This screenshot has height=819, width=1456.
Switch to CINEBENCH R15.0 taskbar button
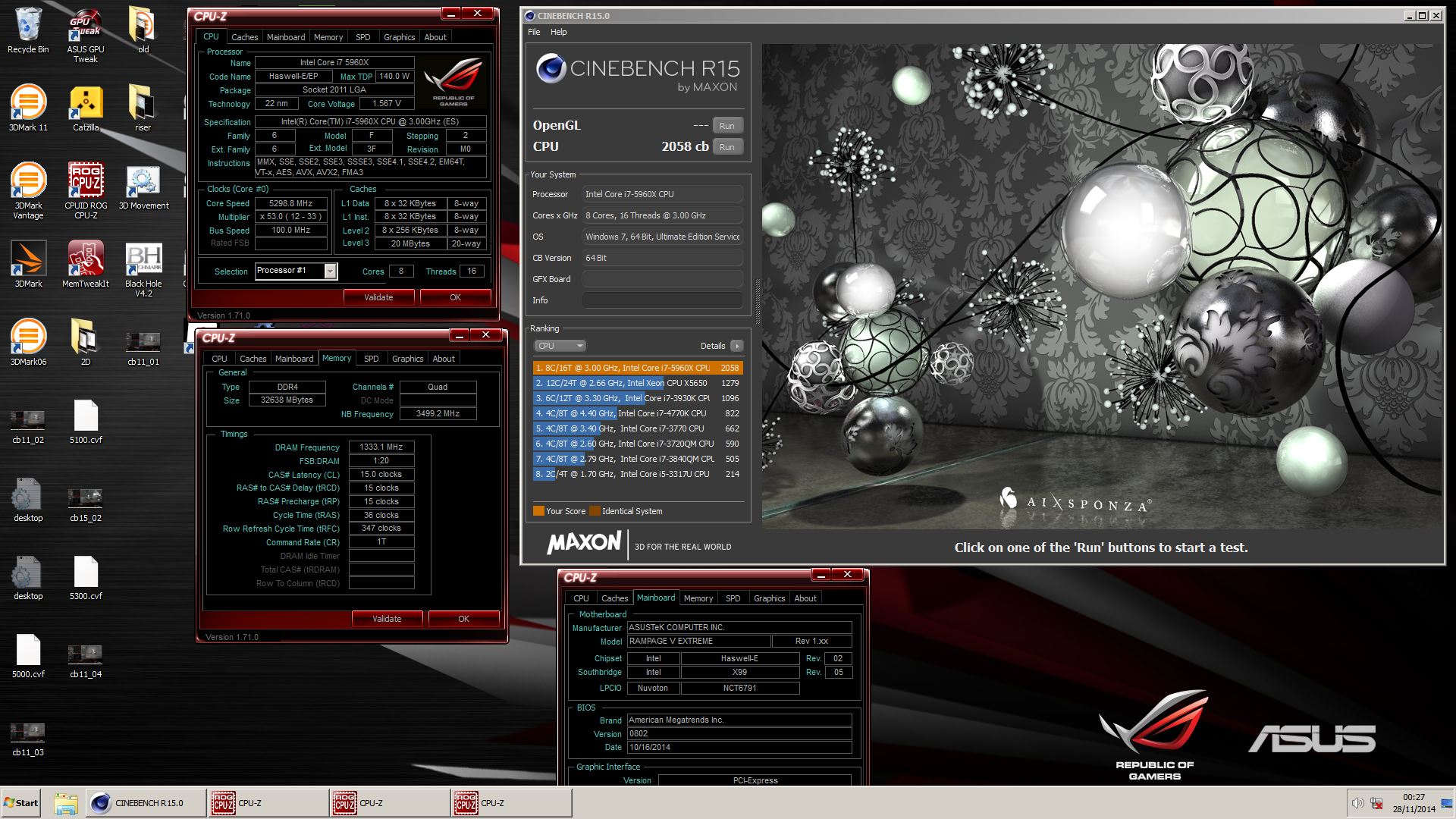point(145,803)
